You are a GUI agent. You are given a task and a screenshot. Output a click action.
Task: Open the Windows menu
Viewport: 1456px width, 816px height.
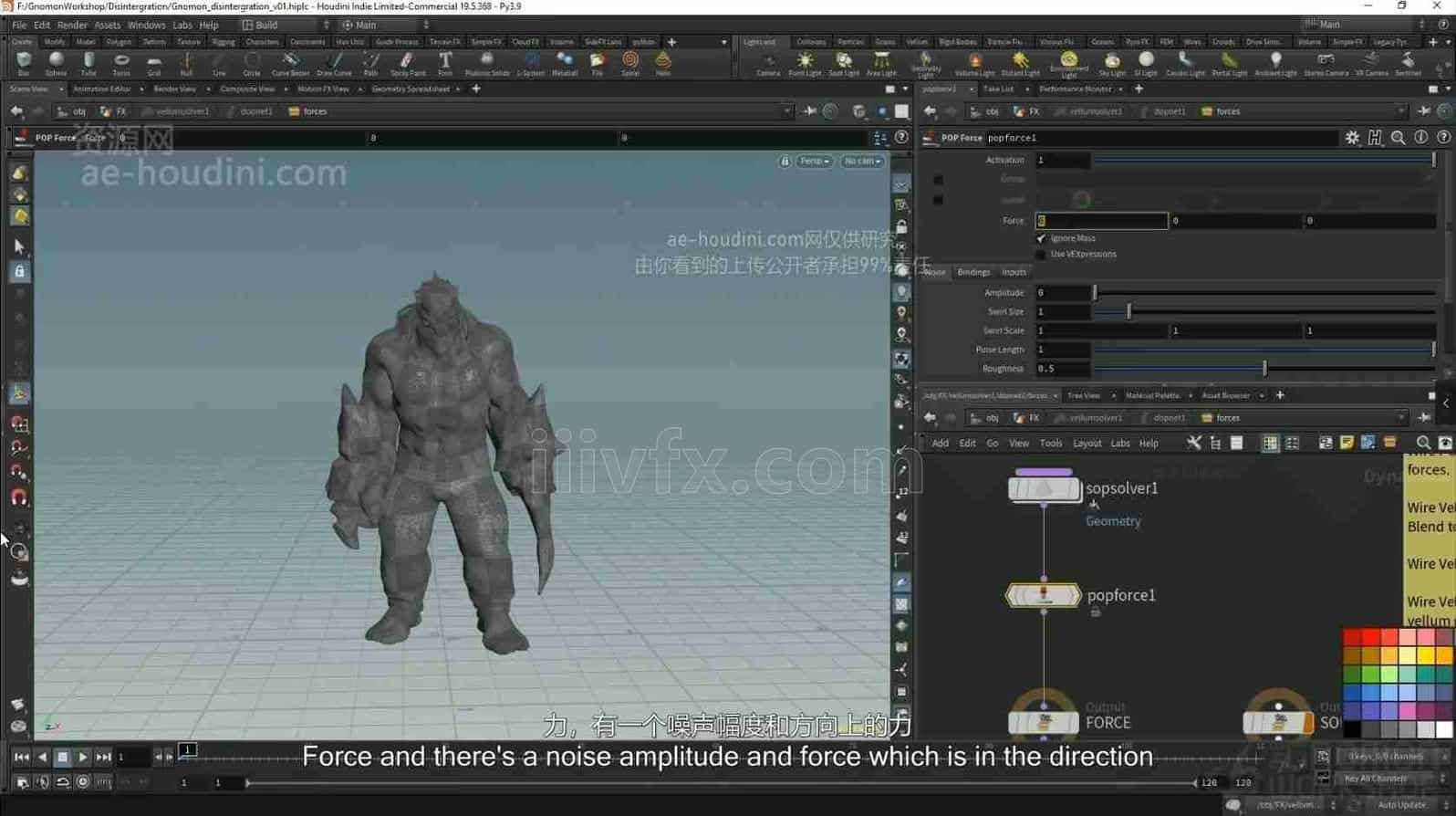click(146, 26)
